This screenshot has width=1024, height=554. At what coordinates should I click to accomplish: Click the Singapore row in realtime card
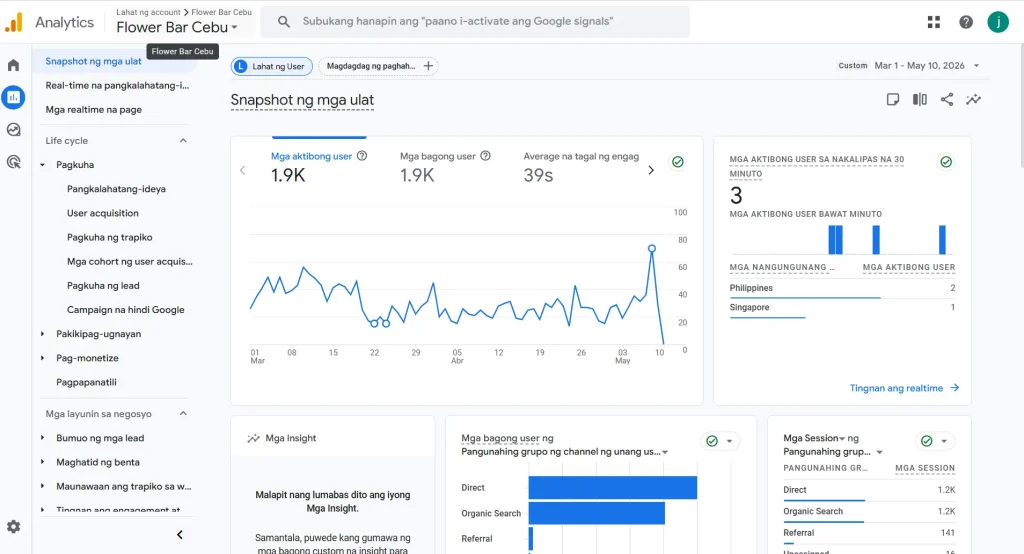click(842, 308)
